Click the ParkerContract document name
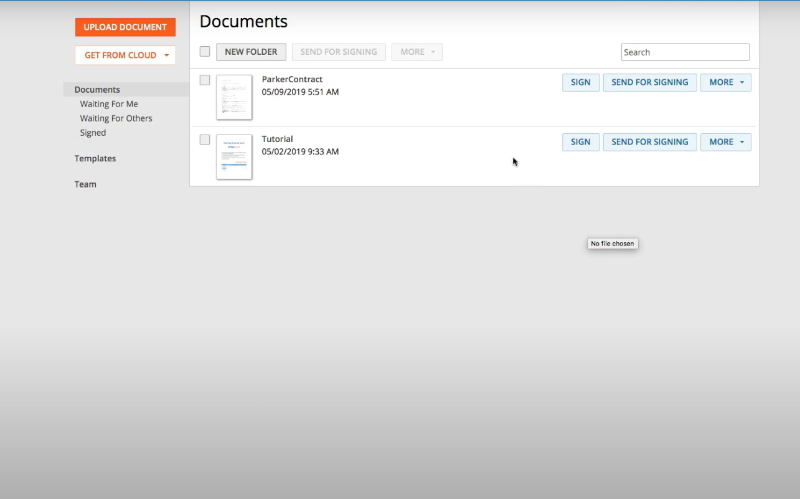 pos(292,79)
